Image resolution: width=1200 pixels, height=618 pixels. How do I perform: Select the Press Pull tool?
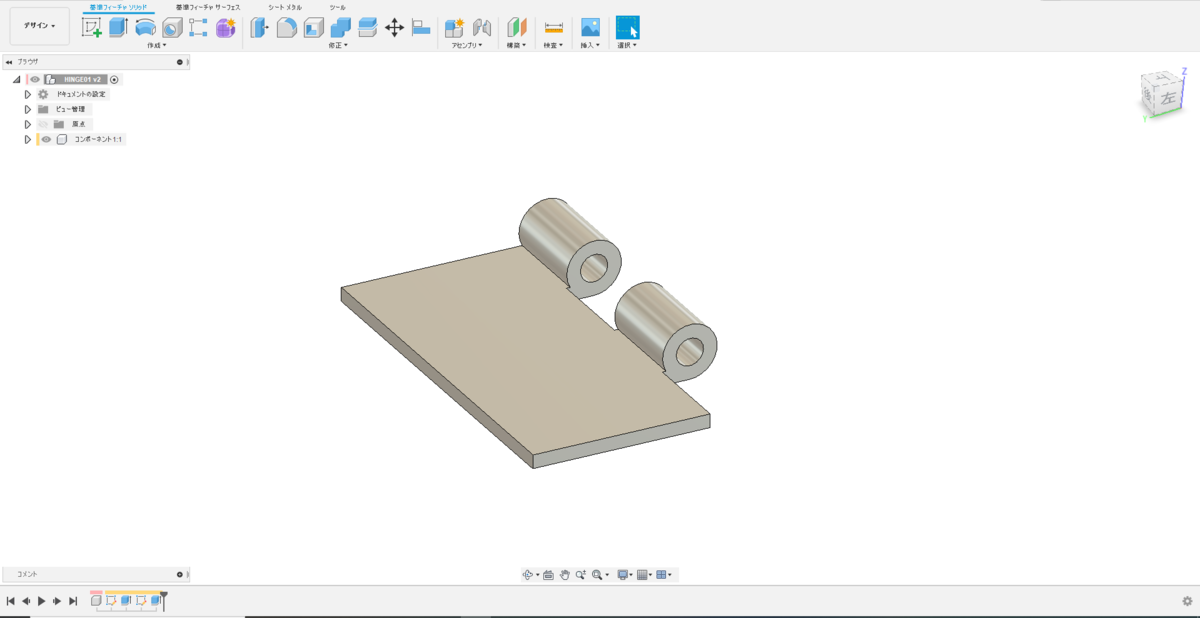pyautogui.click(x=259, y=28)
